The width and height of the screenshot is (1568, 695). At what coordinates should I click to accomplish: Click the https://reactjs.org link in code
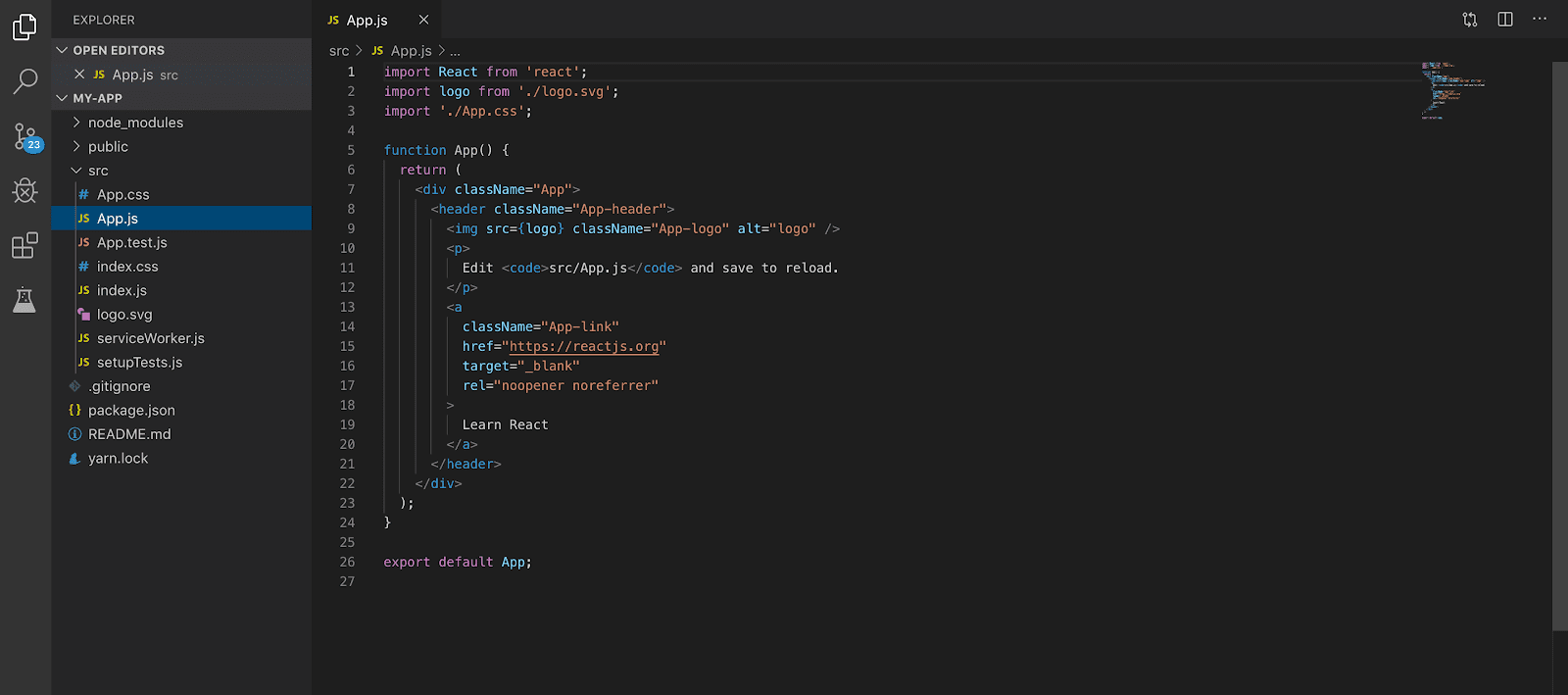tap(584, 346)
